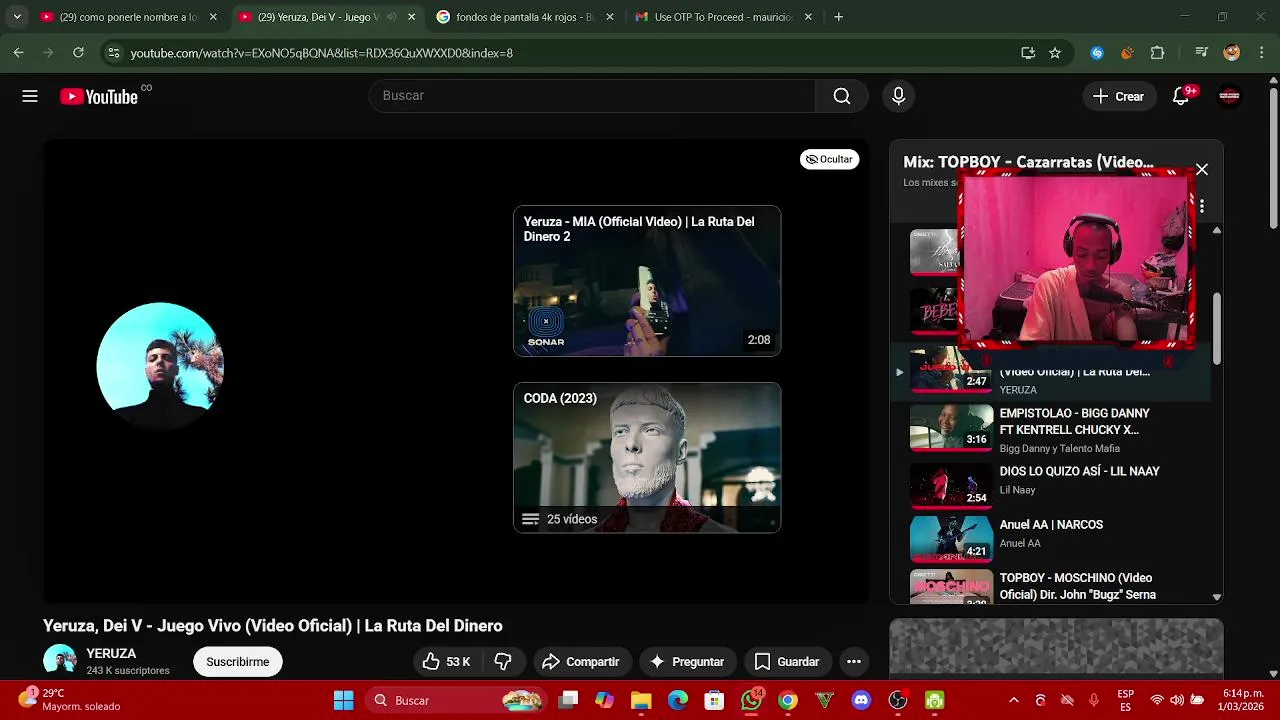This screenshot has height=720, width=1280.
Task: Open the YERUZA channel name link
Action: [111, 653]
